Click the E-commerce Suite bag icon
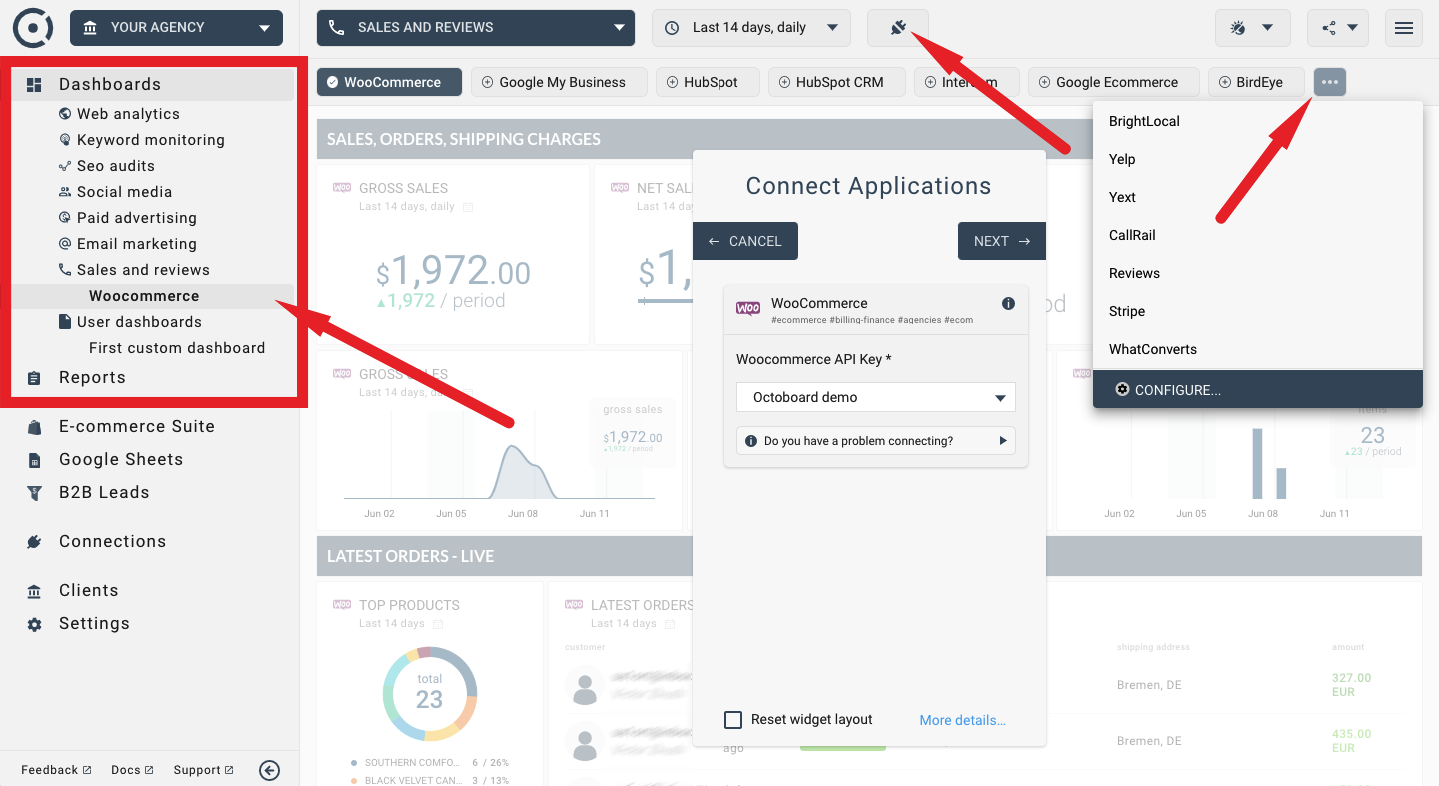Viewport: 1439px width, 786px height. pyautogui.click(x=35, y=427)
